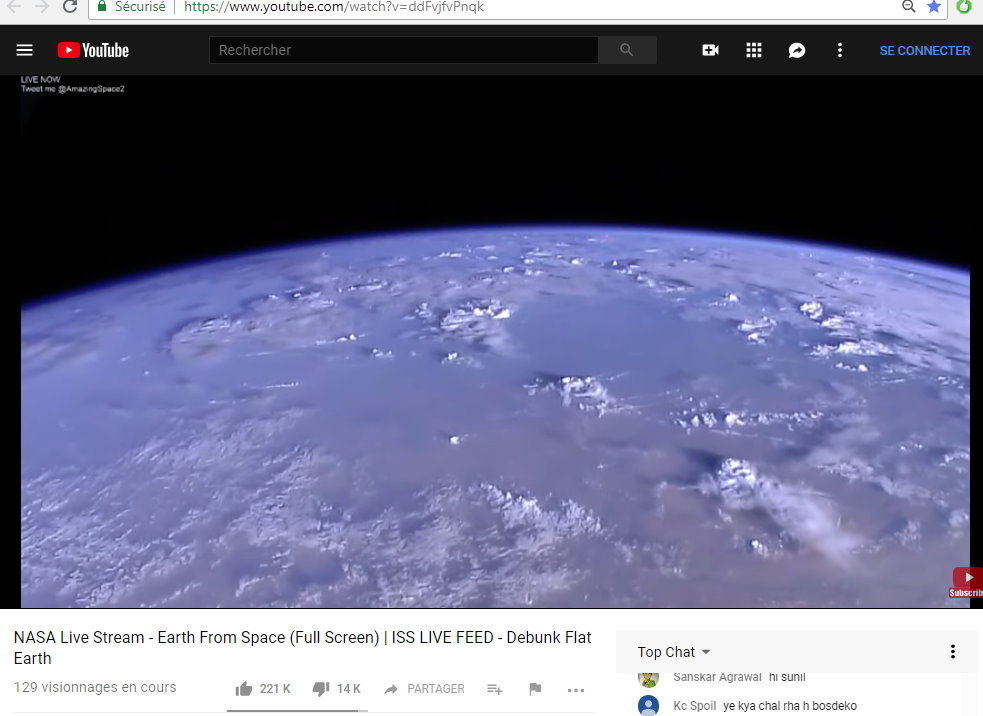Click the '129 visionnages en cours' text

click(95, 687)
